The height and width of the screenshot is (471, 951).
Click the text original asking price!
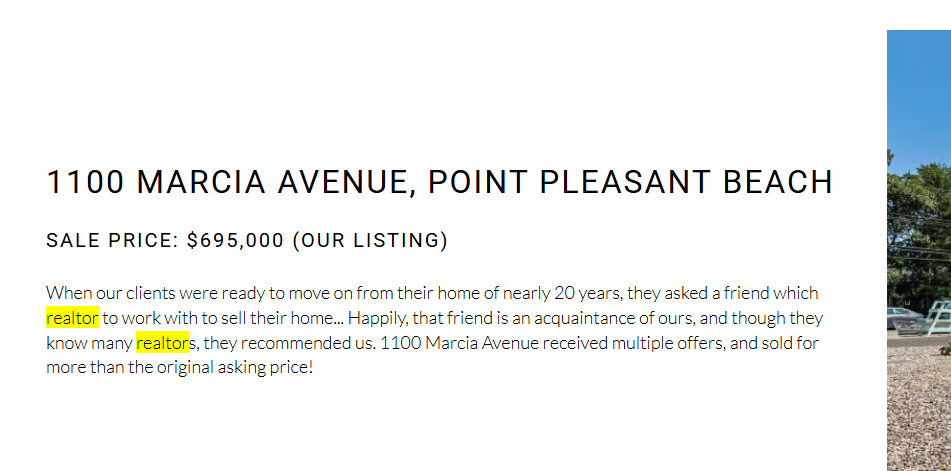pyautogui.click(x=235, y=367)
